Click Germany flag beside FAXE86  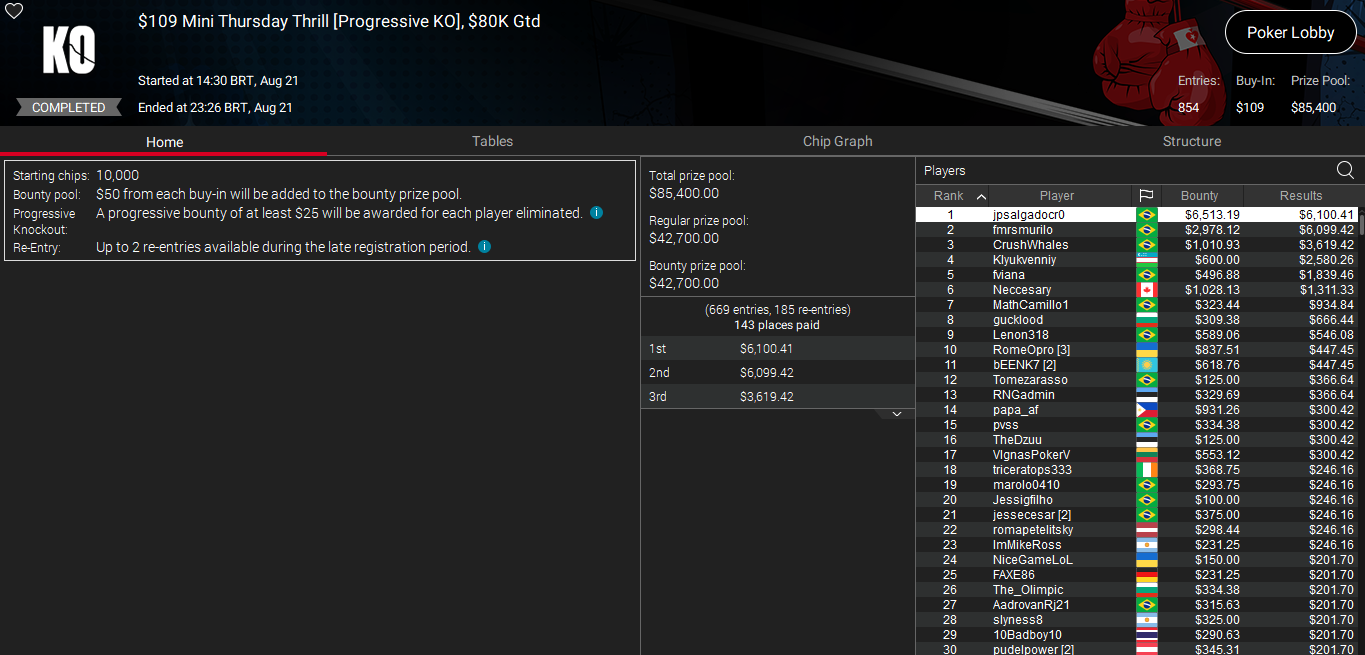pyautogui.click(x=1147, y=575)
